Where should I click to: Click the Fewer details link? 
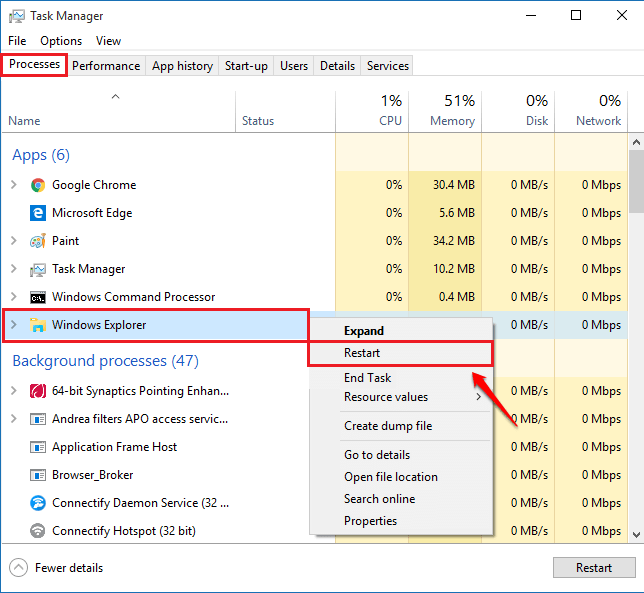(x=69, y=568)
